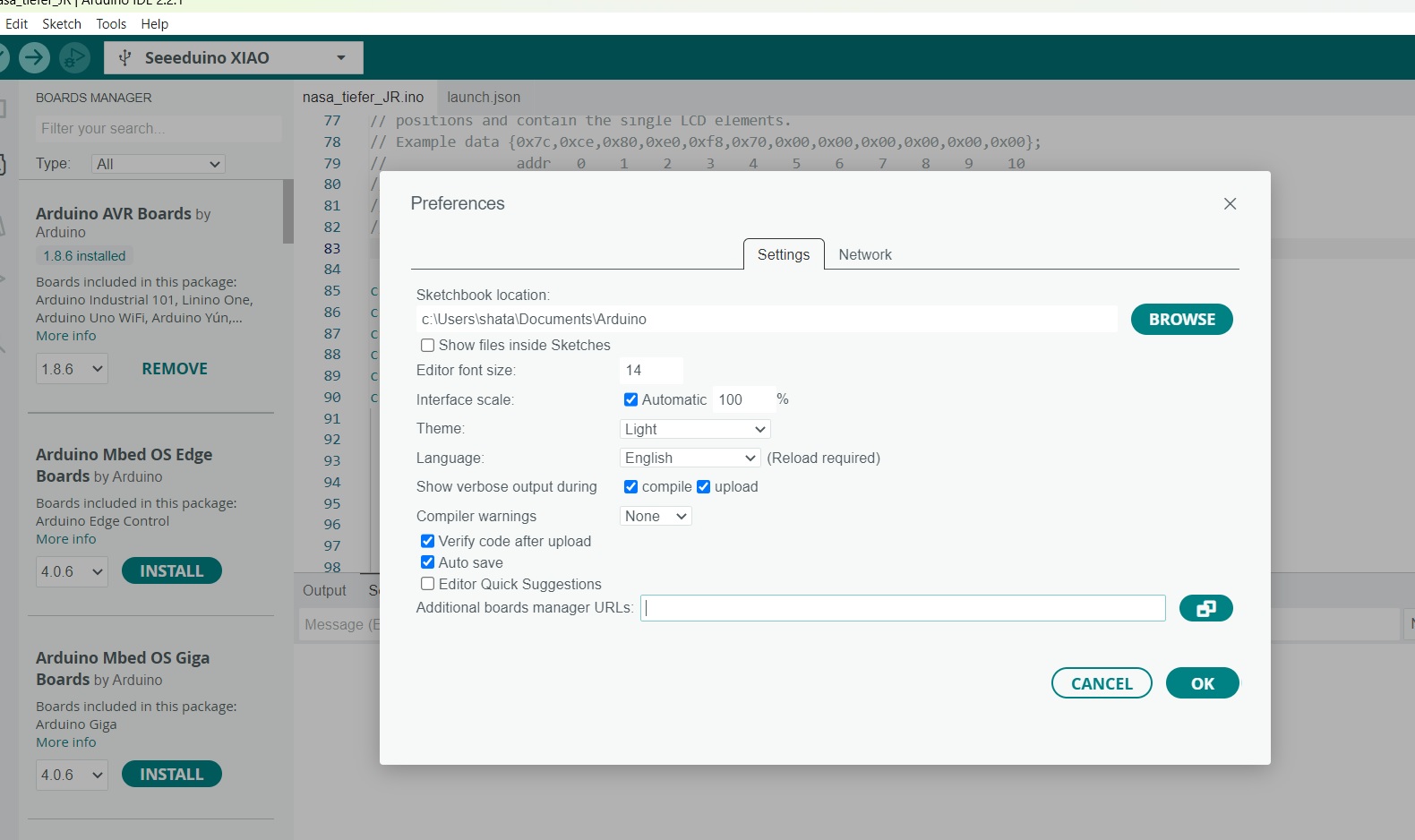1415x840 pixels.
Task: Start the Debug icon in toolbar
Action: [74, 57]
